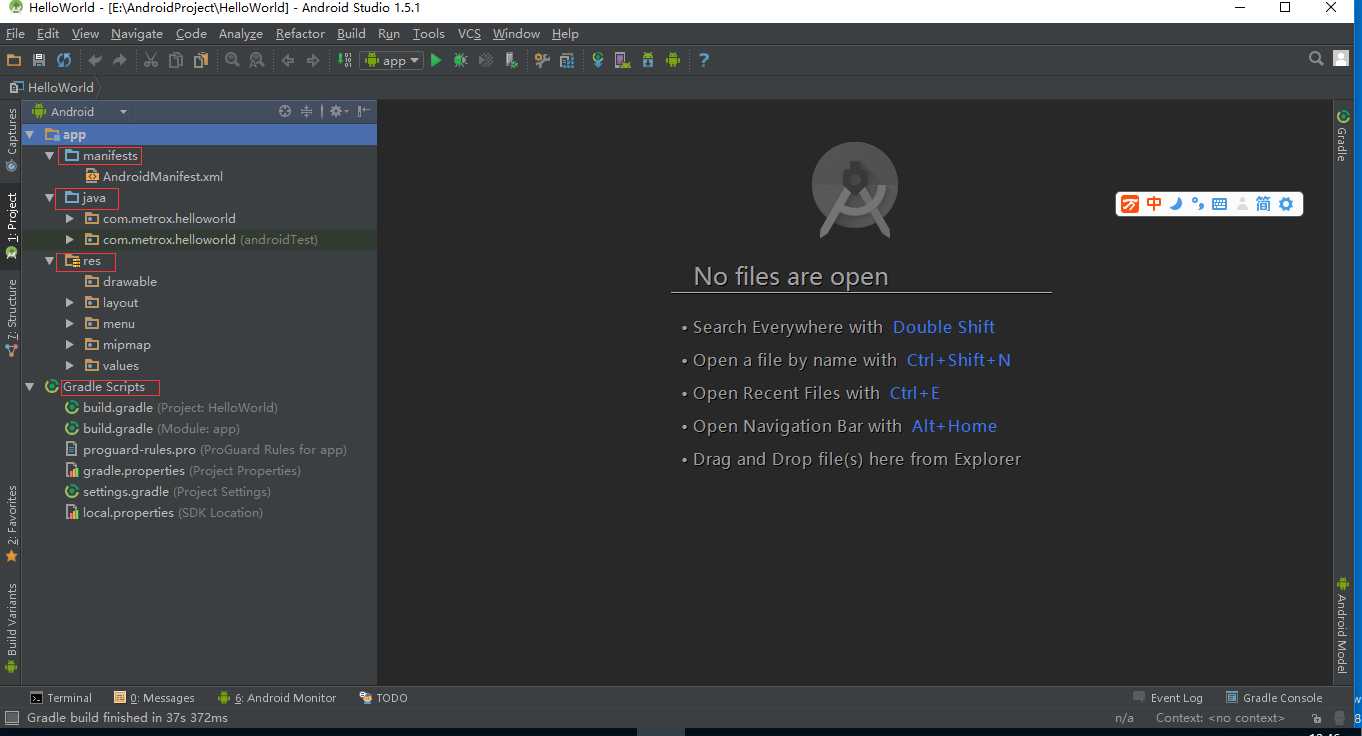The width and height of the screenshot is (1362, 736).
Task: Collapse the manifests folder
Action: pos(50,156)
